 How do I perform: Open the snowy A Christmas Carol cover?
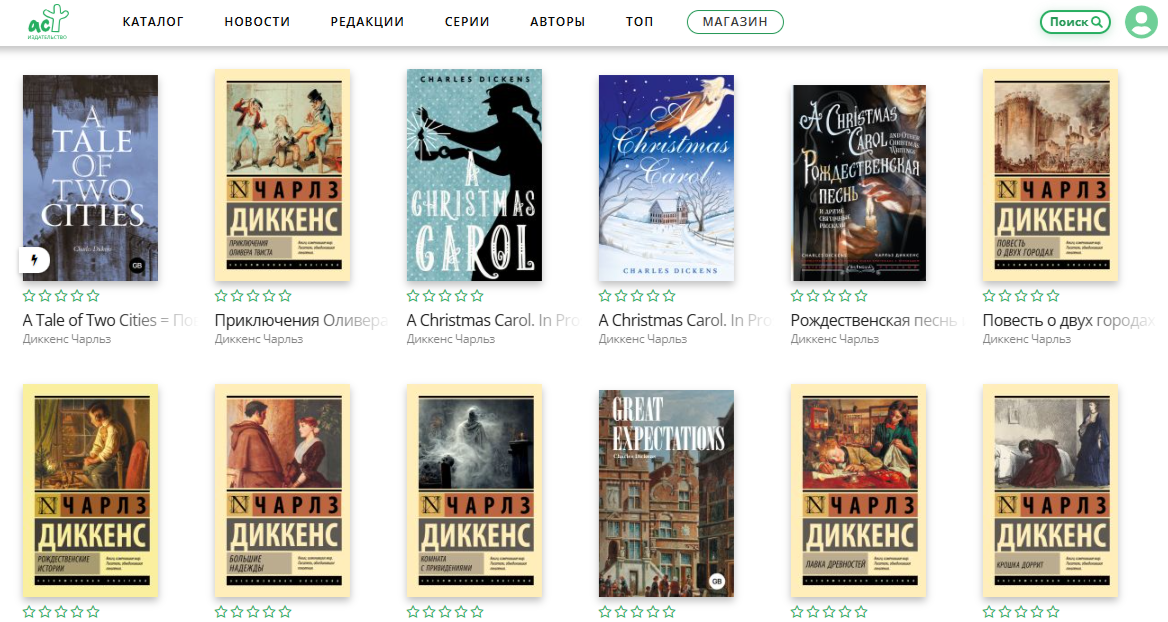(x=666, y=178)
